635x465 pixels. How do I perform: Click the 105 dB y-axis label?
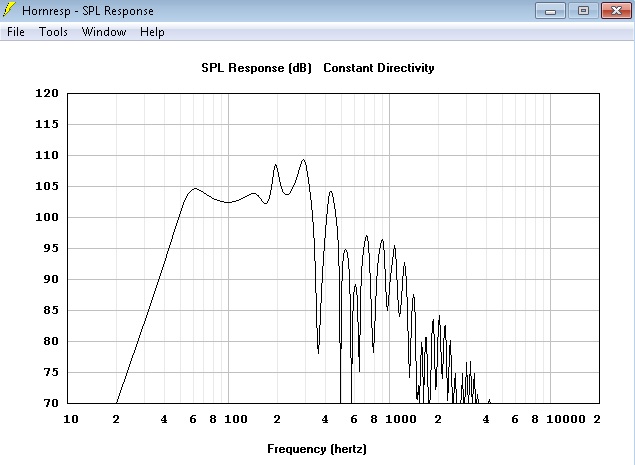pyautogui.click(x=47, y=186)
